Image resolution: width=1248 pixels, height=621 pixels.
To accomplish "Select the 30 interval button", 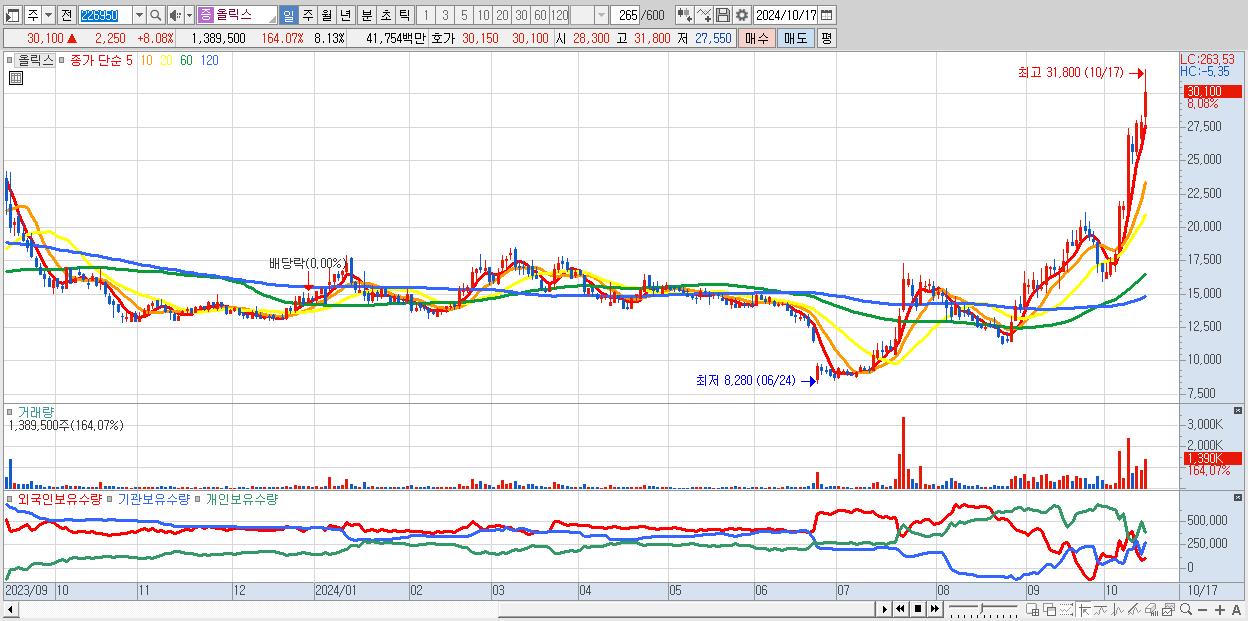I will point(521,15).
